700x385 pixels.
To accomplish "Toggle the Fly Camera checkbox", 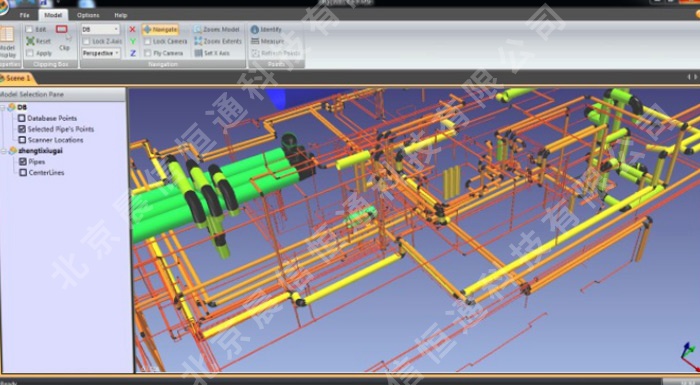I will point(148,53).
